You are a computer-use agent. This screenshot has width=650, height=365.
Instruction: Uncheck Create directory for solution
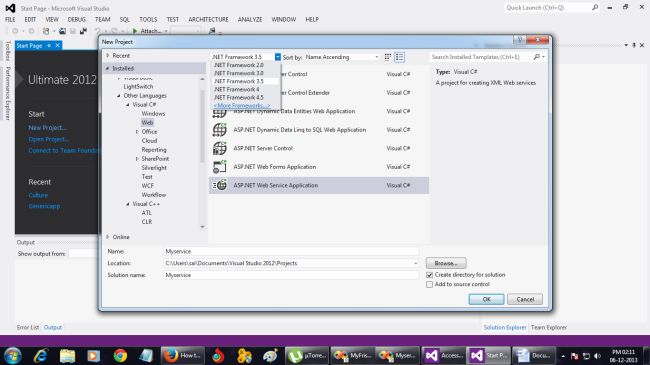pyautogui.click(x=429, y=275)
